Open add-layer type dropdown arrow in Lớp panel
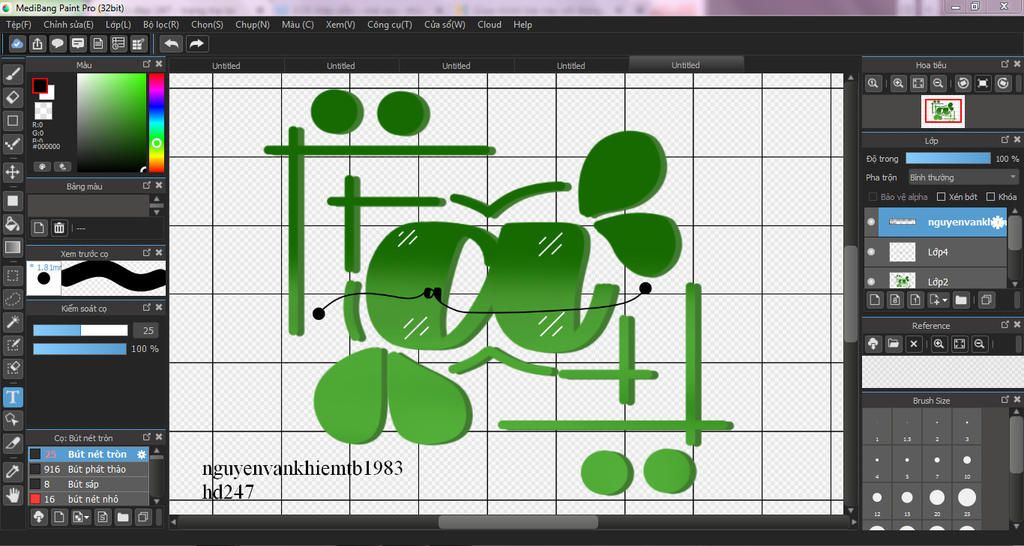Screen dimensions: 1024x546 [x=945, y=300]
